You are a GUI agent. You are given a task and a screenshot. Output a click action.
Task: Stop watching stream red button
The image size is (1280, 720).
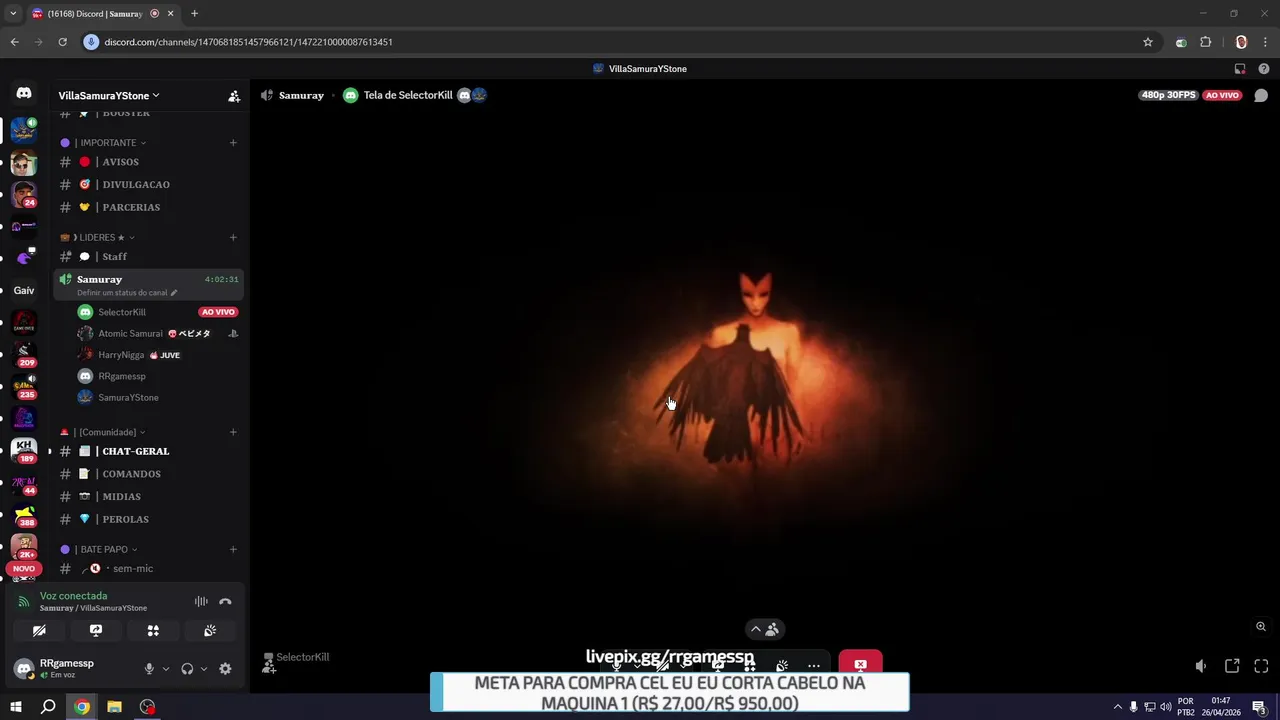pyautogui.click(x=860, y=665)
